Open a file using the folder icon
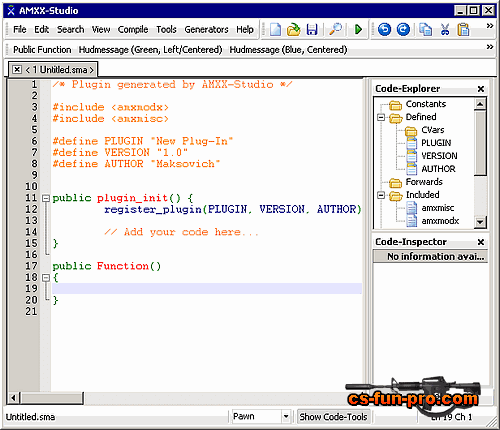The image size is (500, 430). [x=293, y=30]
